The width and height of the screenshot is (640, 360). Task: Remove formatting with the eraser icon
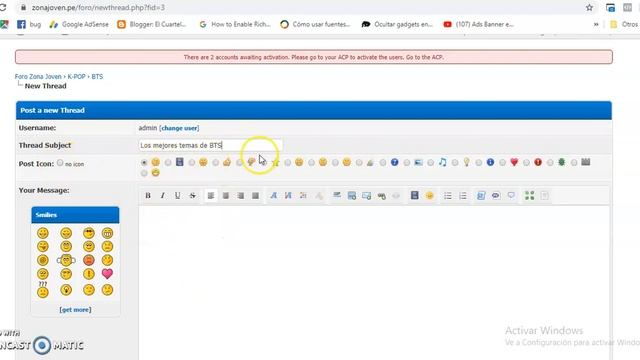point(318,196)
